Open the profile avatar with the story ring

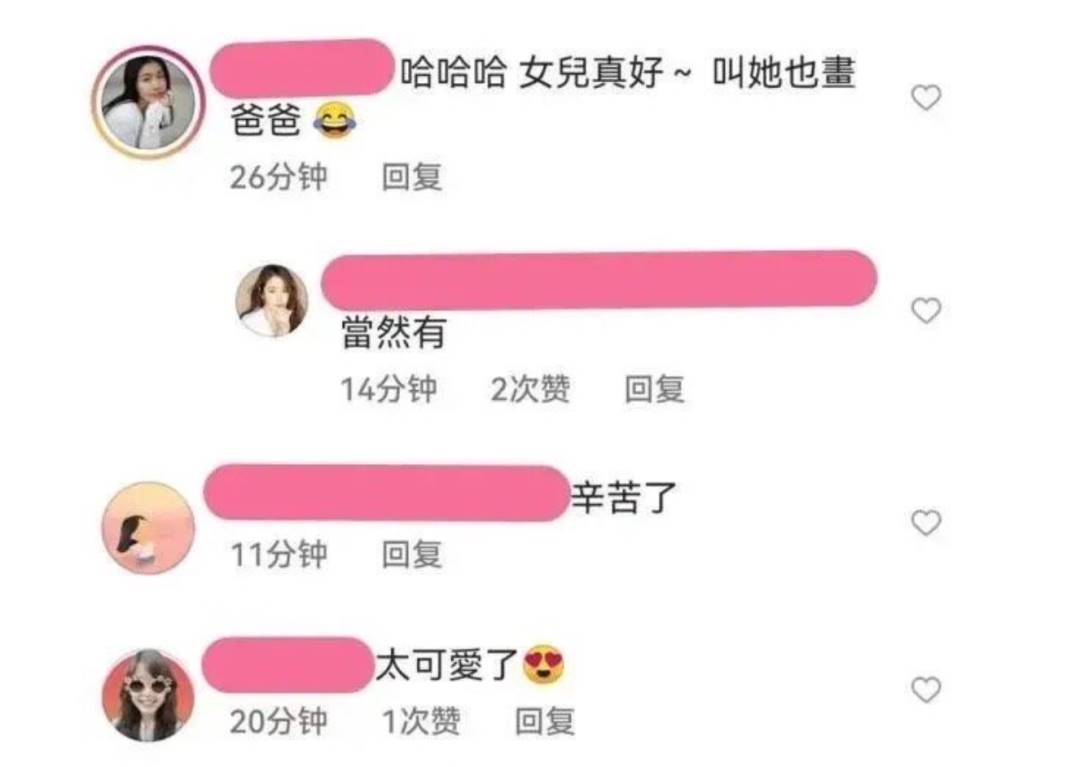(149, 102)
